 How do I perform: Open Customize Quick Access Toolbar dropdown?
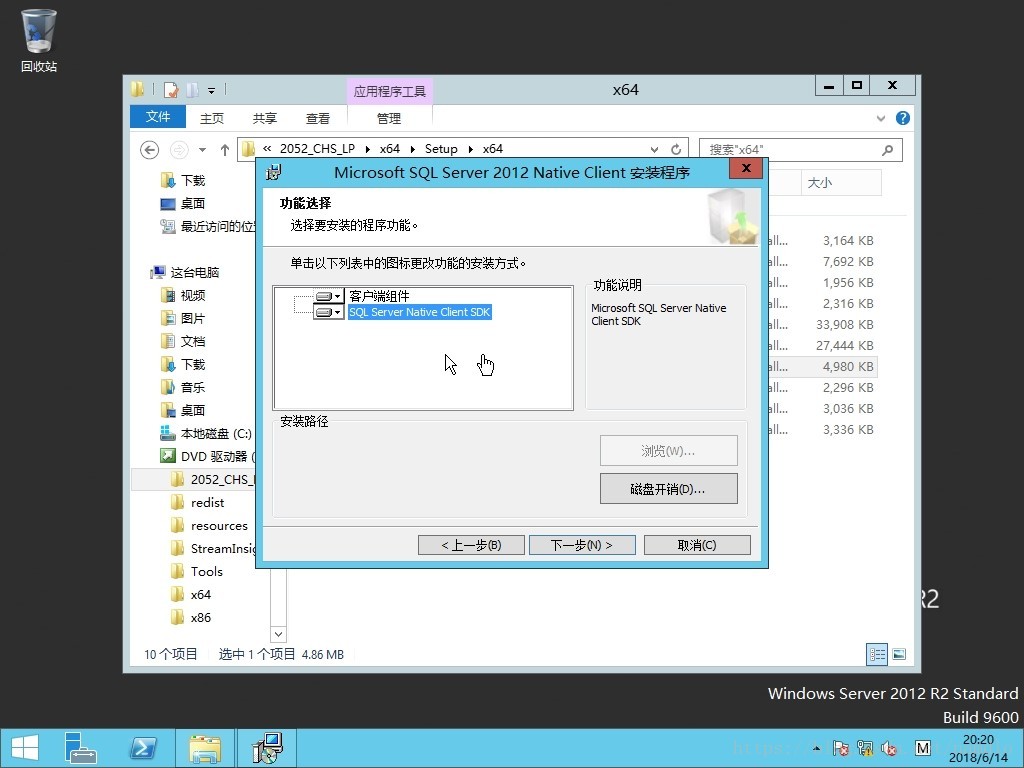(211, 90)
